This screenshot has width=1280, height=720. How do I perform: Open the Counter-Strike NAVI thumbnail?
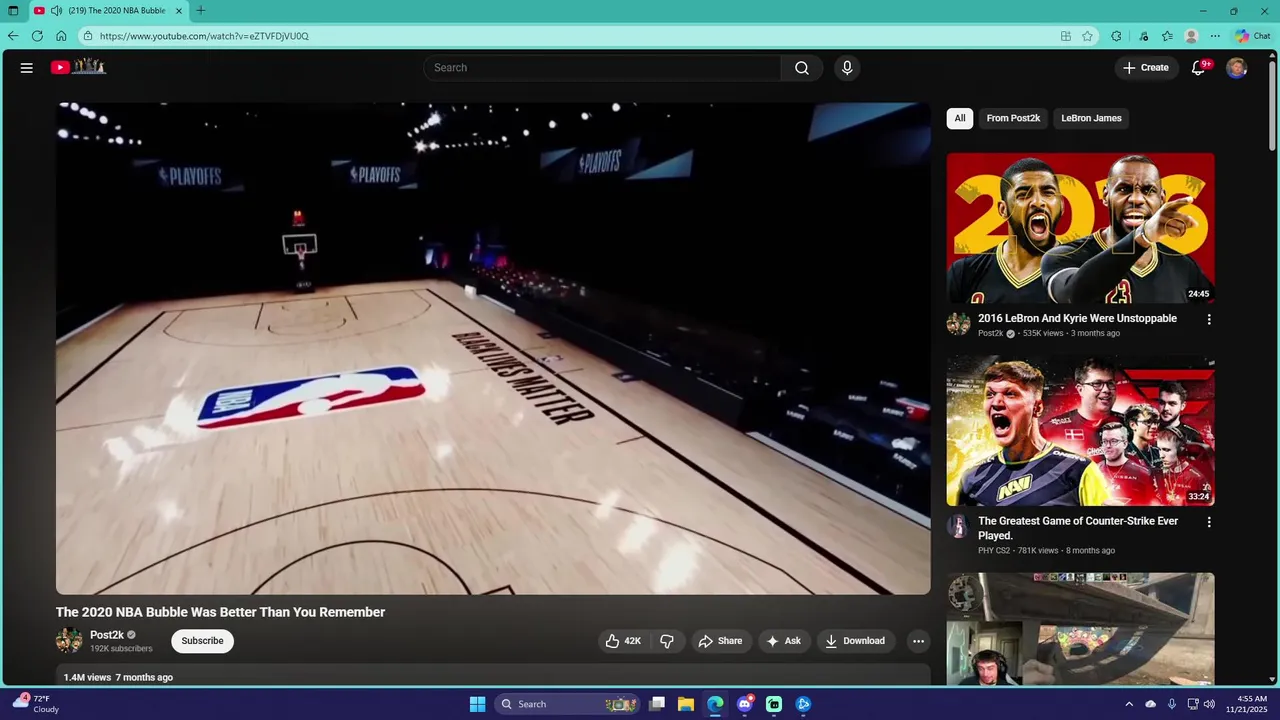pyautogui.click(x=1081, y=431)
